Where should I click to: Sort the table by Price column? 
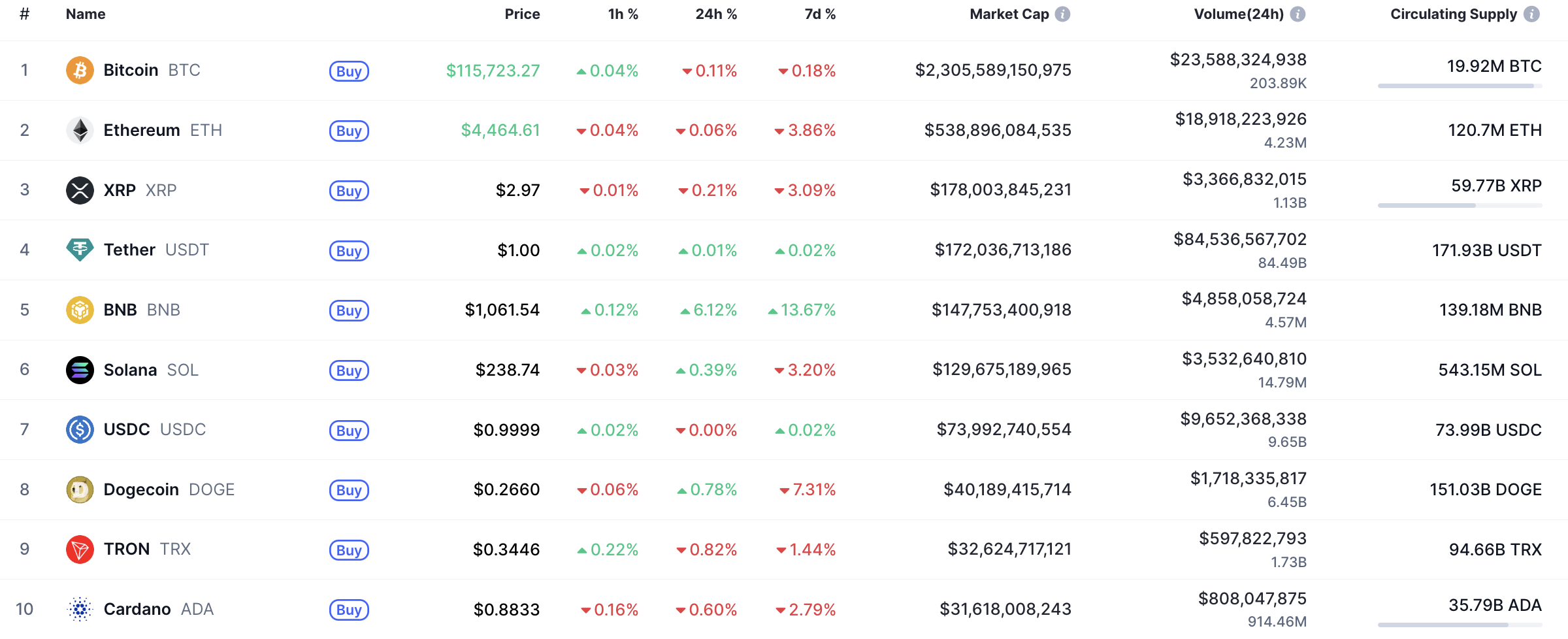522,14
